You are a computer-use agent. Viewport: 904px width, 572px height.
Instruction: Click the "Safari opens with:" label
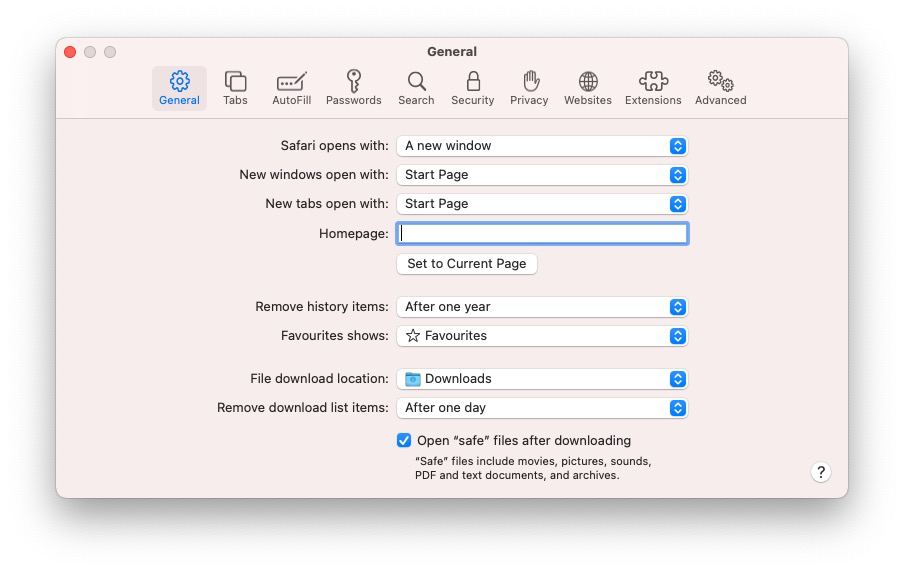click(x=334, y=146)
